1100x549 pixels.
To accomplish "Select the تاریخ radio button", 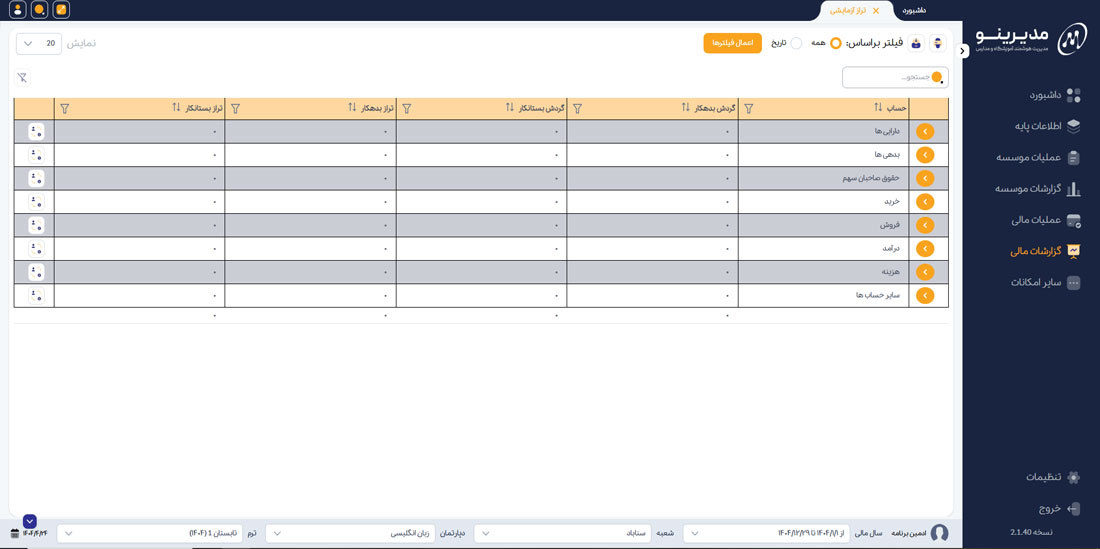I will click(796, 43).
